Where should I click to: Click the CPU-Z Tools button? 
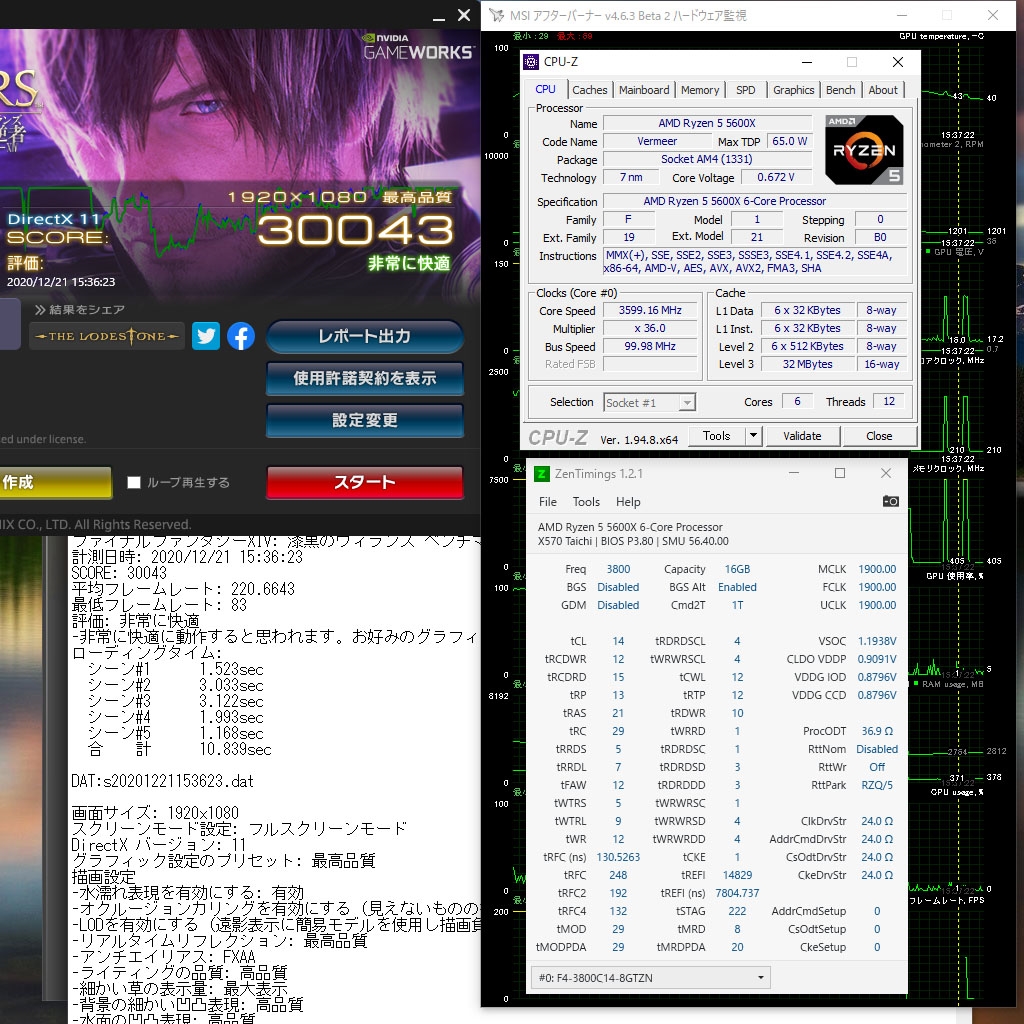716,436
